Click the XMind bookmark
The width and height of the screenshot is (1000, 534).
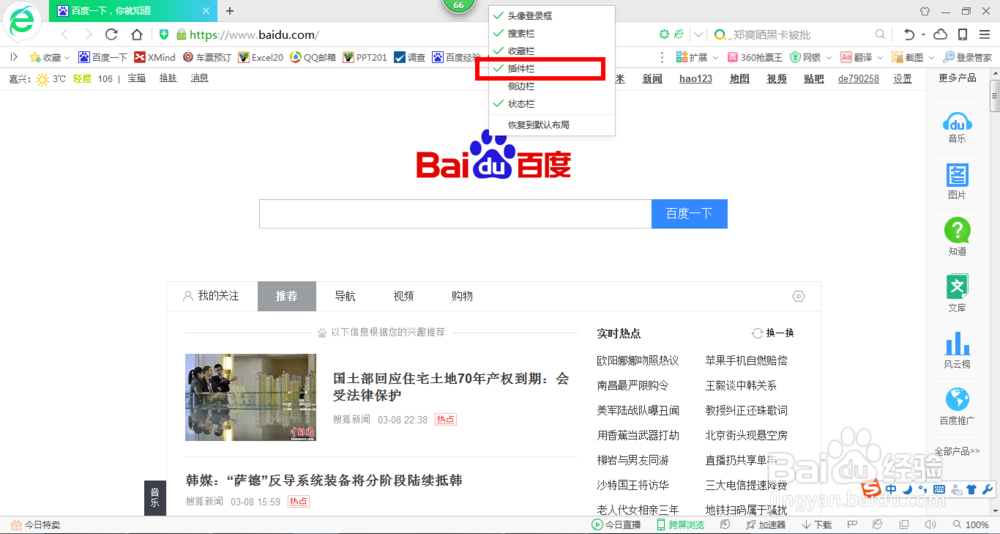tap(154, 57)
